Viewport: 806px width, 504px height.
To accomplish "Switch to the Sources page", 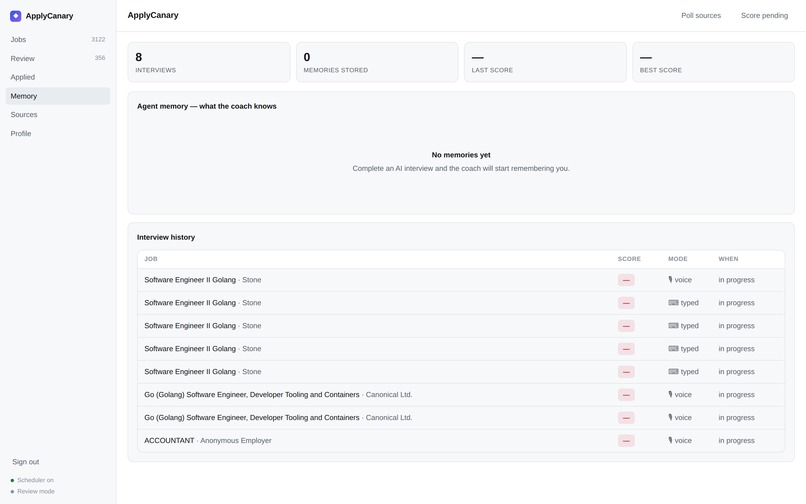I will (x=58, y=115).
